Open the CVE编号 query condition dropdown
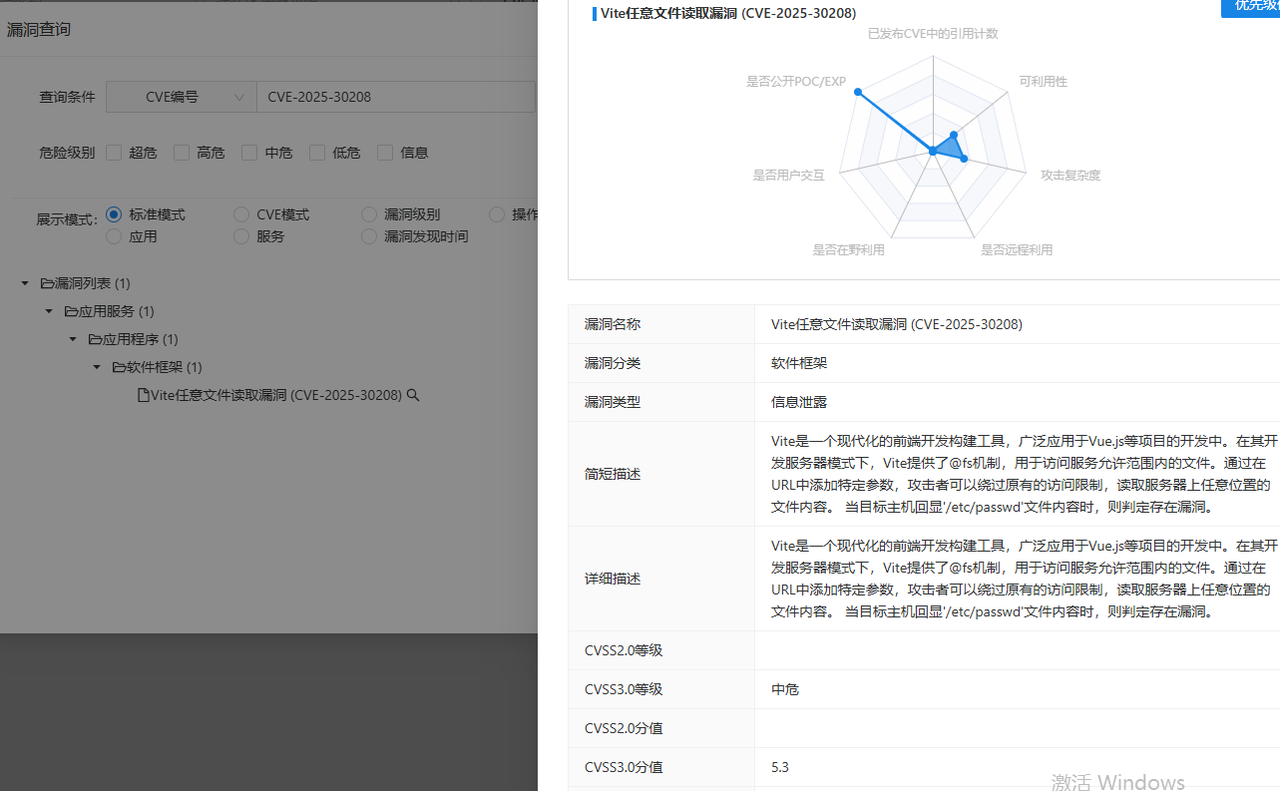Screen dimensions: 1280x791 (x=180, y=97)
